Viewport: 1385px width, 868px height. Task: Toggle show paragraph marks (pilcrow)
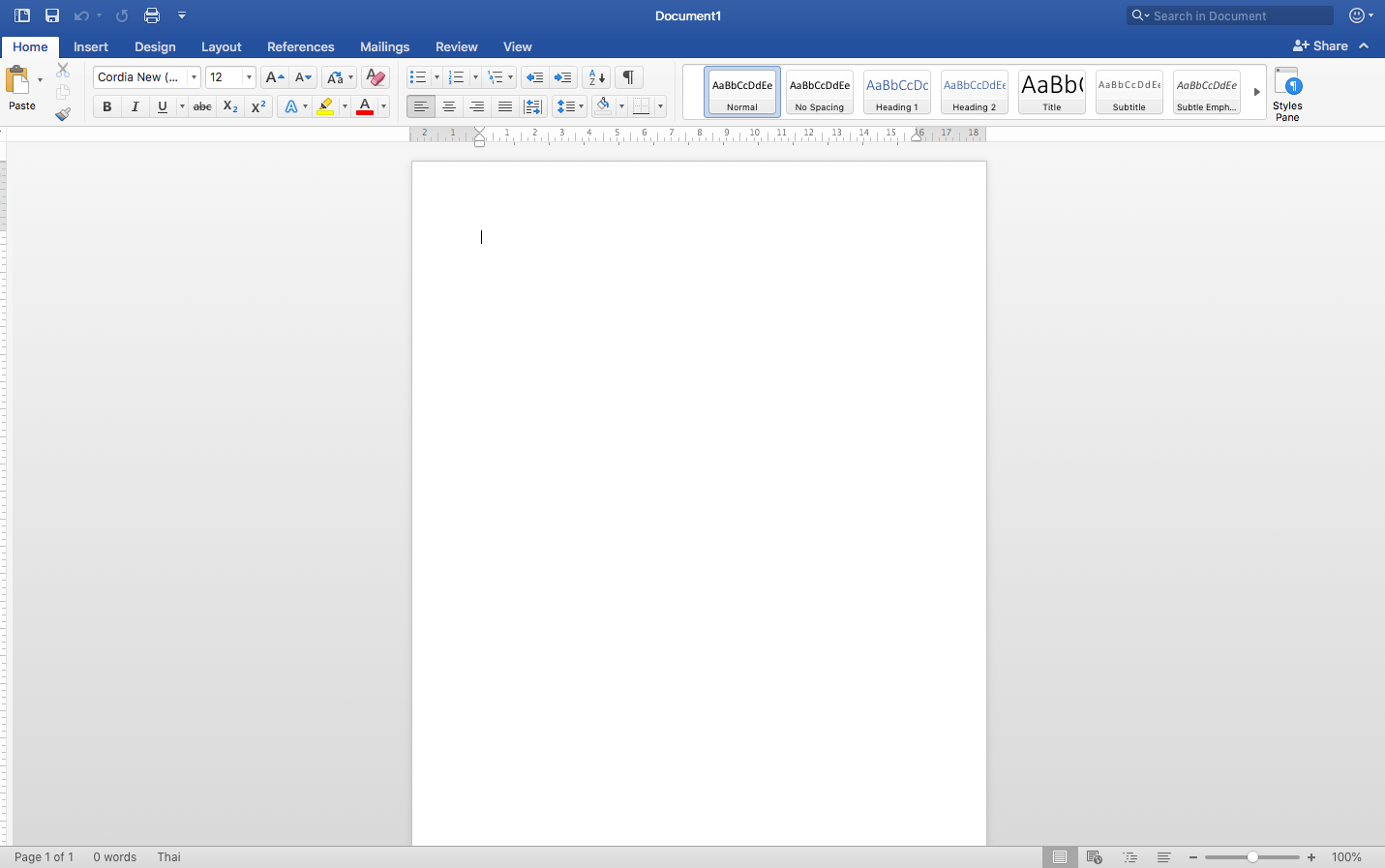tap(628, 77)
